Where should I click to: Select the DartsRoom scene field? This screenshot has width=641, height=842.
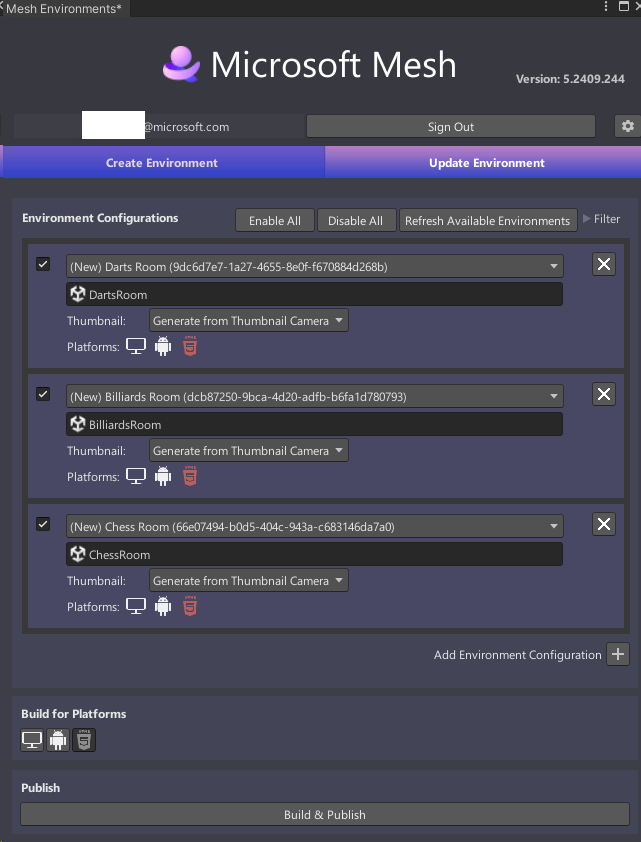[x=315, y=294]
